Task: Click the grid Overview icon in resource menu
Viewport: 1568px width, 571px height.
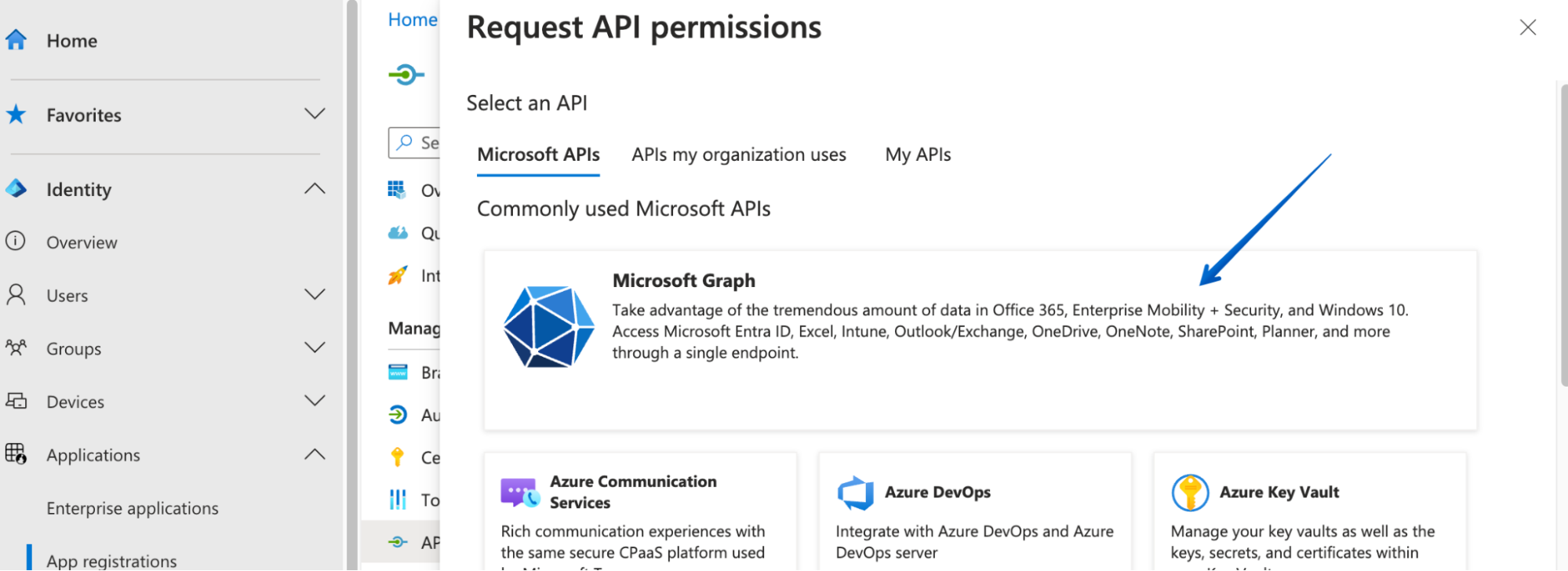Action: [398, 190]
